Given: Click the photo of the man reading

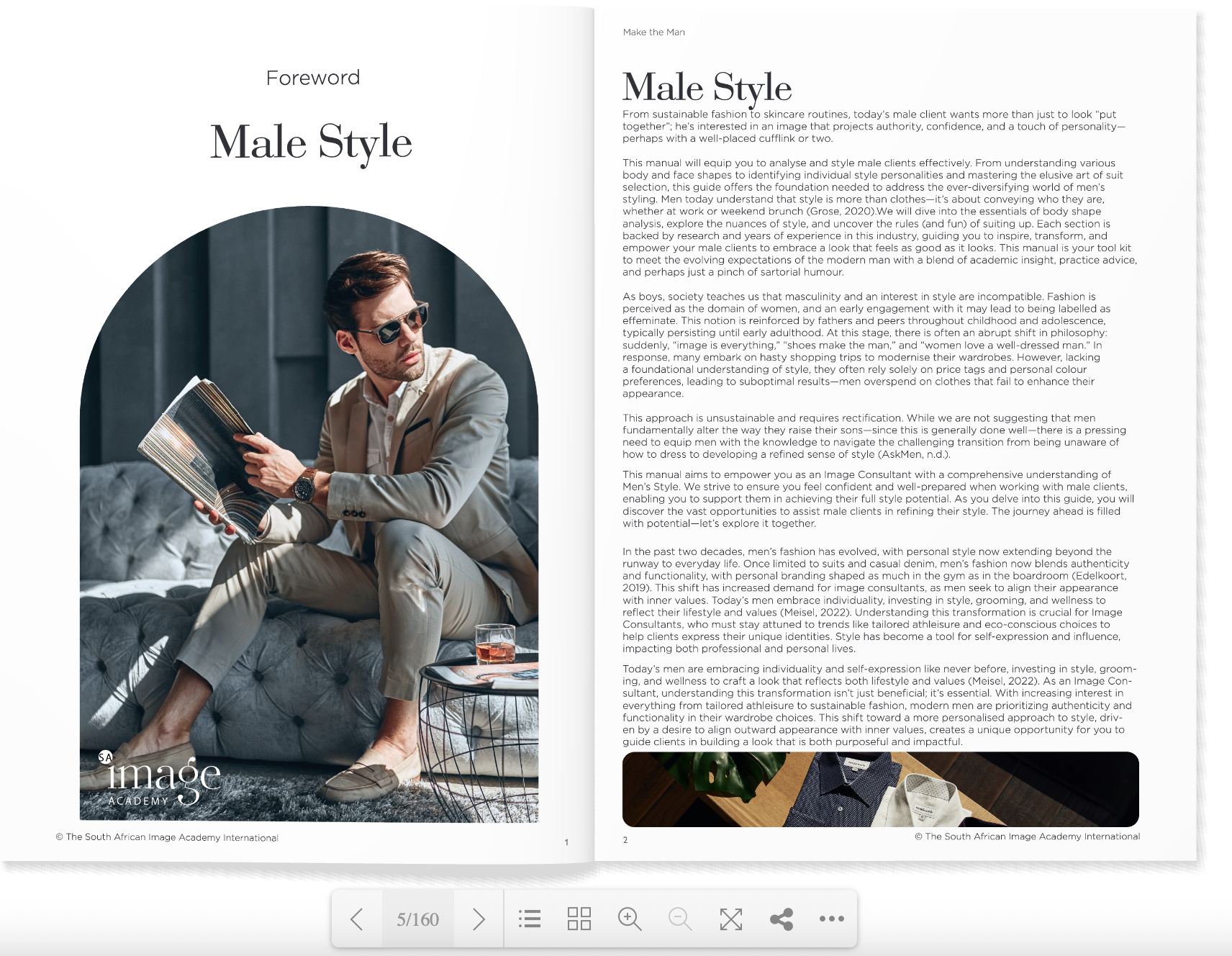Looking at the screenshot, I should (309, 514).
